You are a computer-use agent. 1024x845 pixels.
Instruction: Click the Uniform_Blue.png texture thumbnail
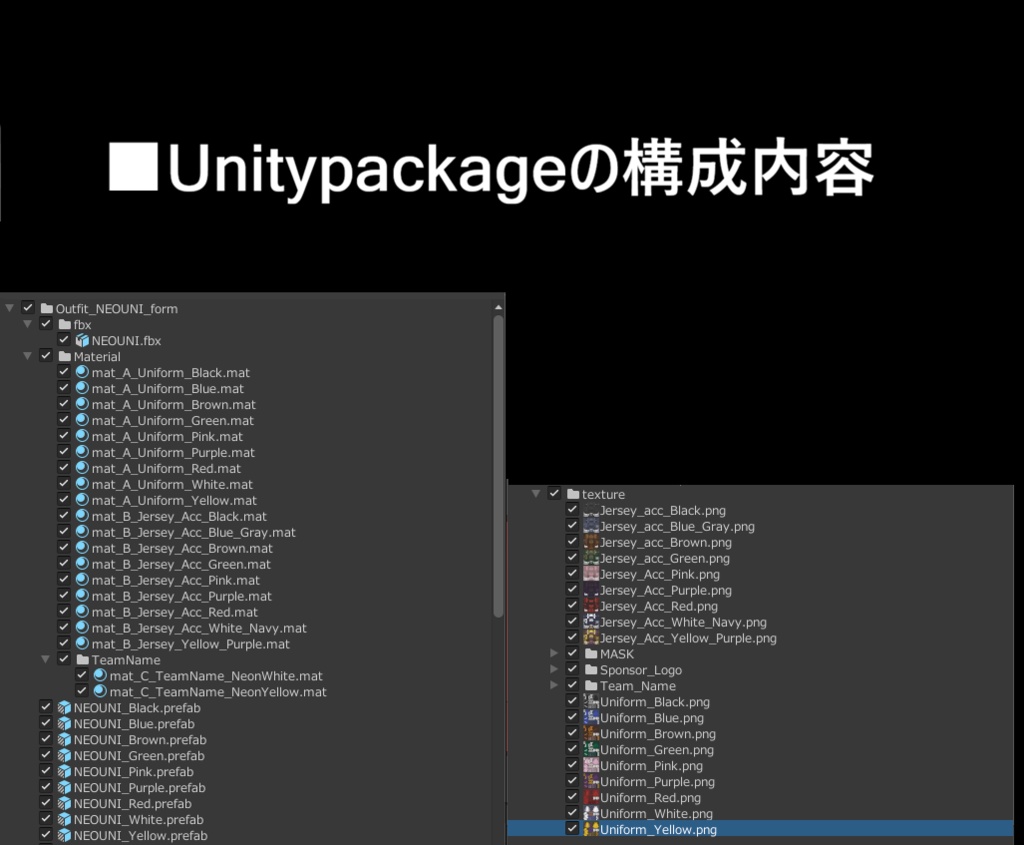(x=591, y=718)
